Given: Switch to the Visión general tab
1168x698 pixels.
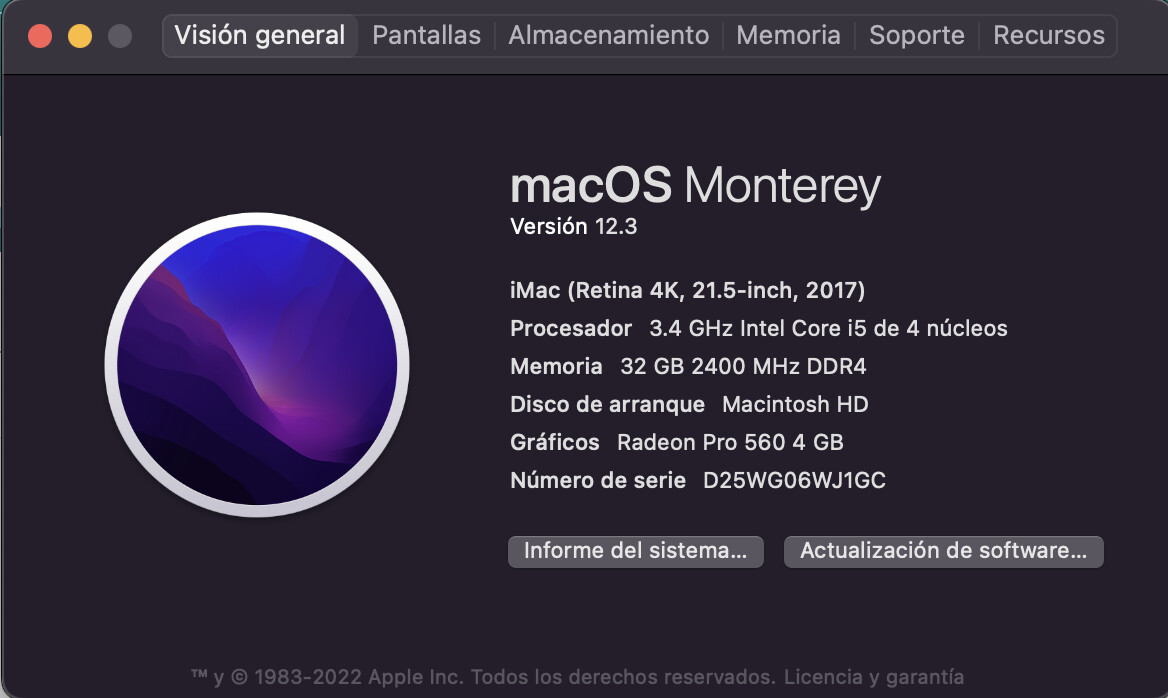Looking at the screenshot, I should tap(260, 35).
